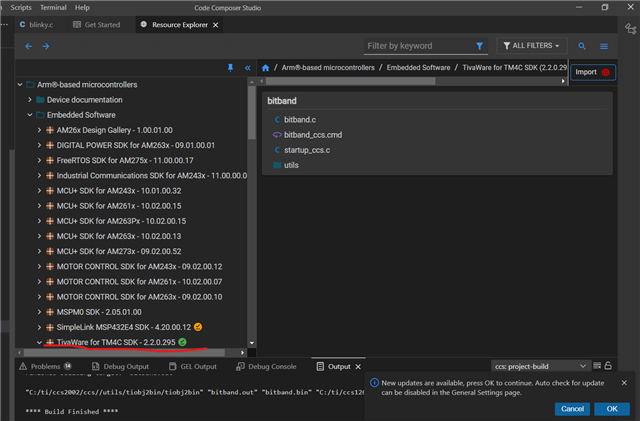Close the Output panel tab
The height and width of the screenshot is (421, 640).
point(358,367)
